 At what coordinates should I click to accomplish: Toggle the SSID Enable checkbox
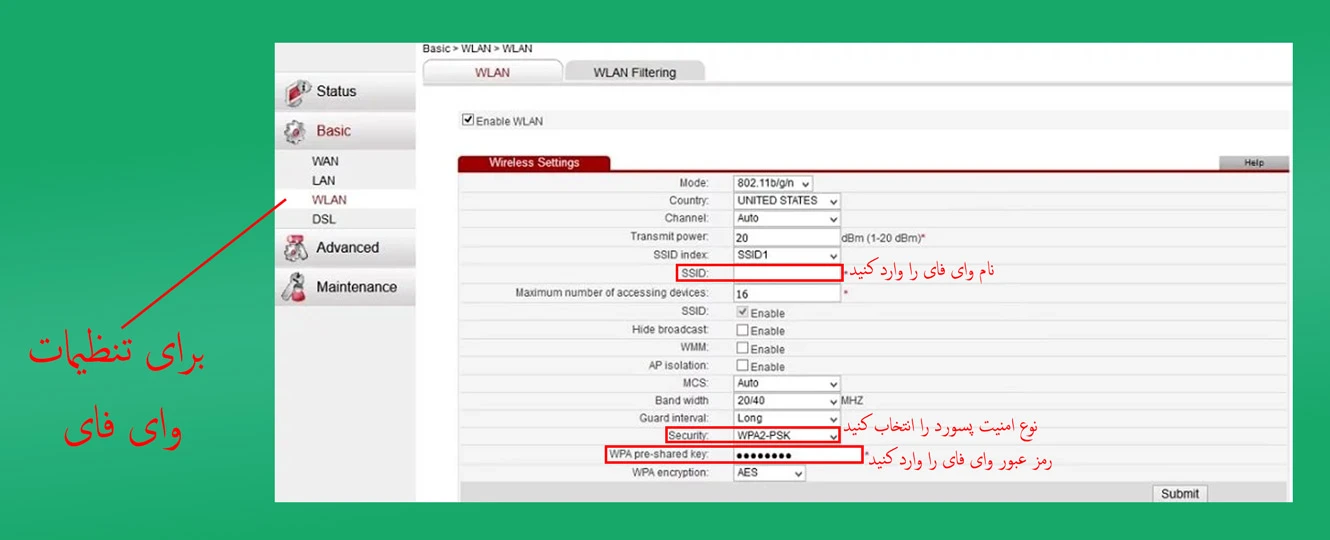(742, 312)
